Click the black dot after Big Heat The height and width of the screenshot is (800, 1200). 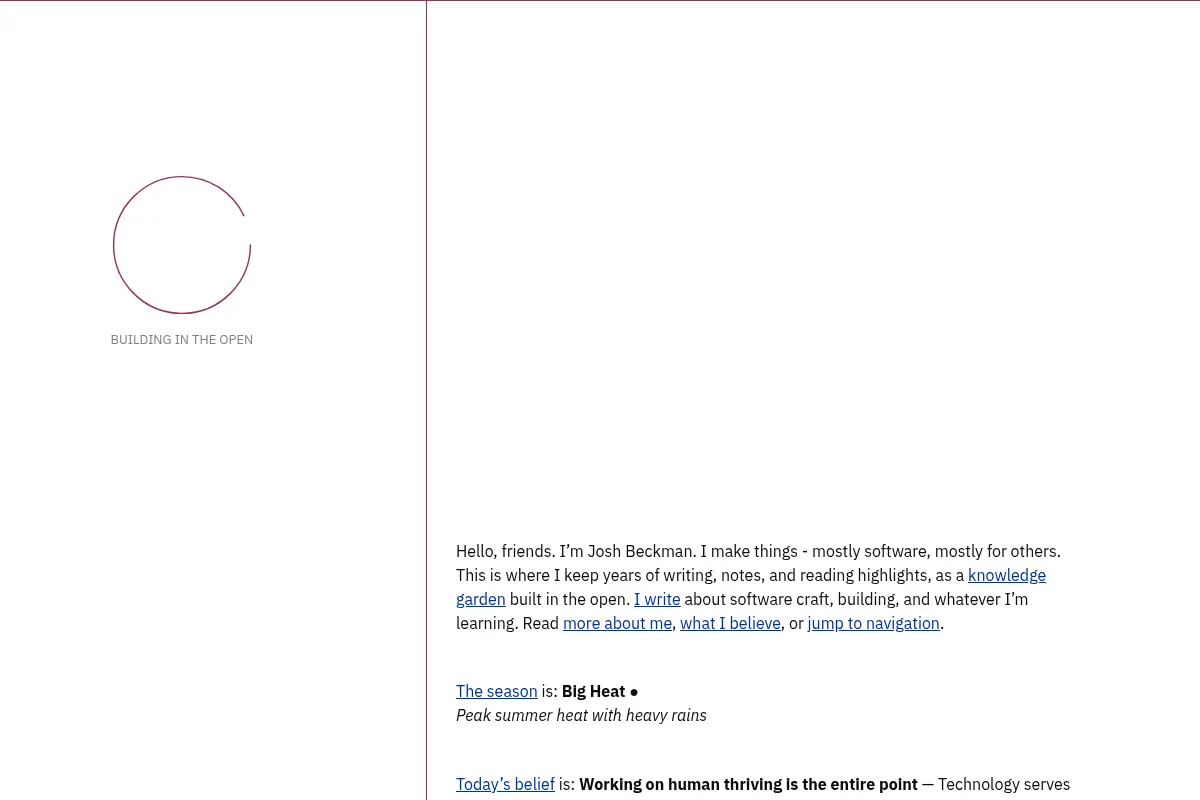(634, 692)
